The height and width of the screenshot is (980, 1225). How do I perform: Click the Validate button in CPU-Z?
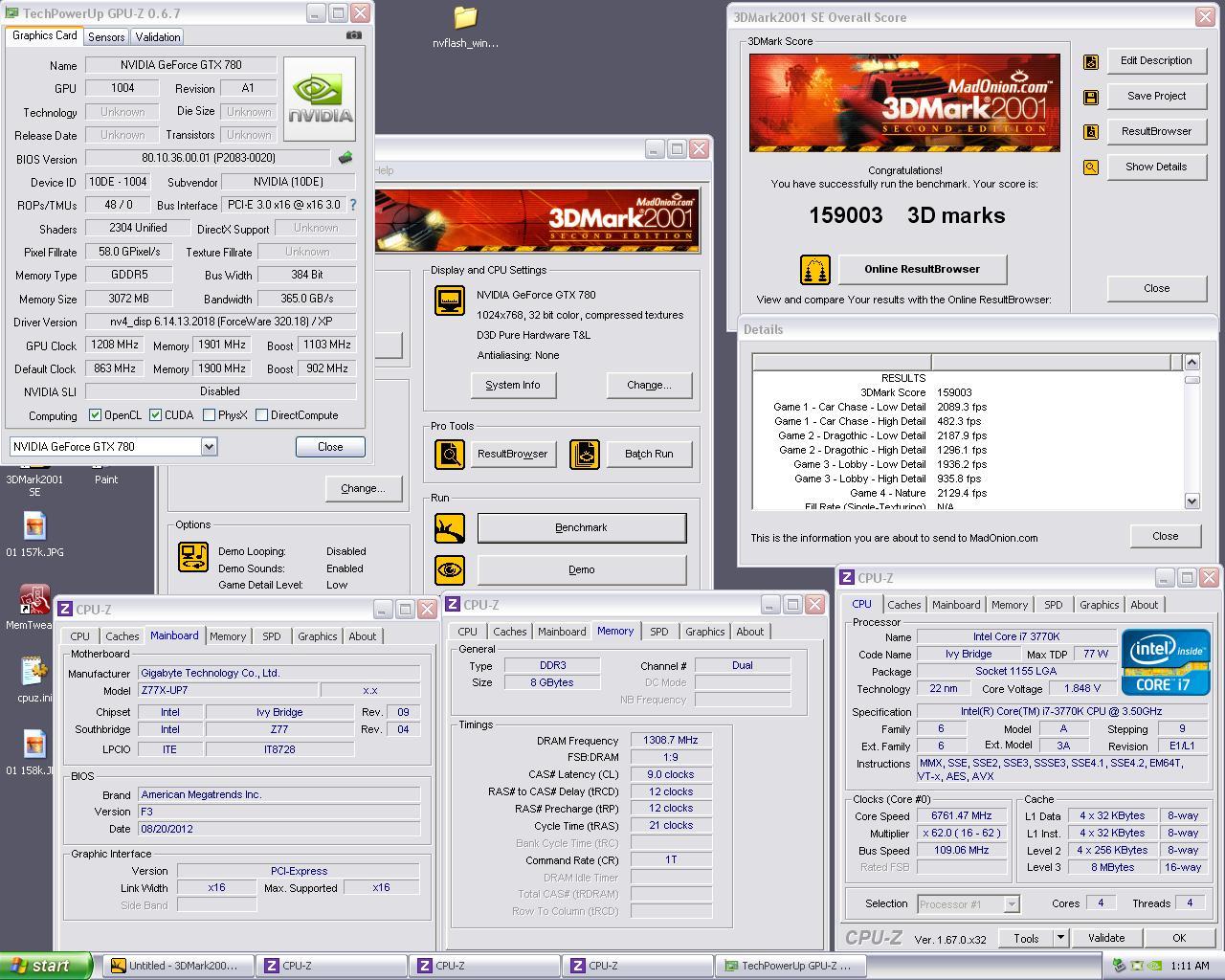pos(1105,939)
